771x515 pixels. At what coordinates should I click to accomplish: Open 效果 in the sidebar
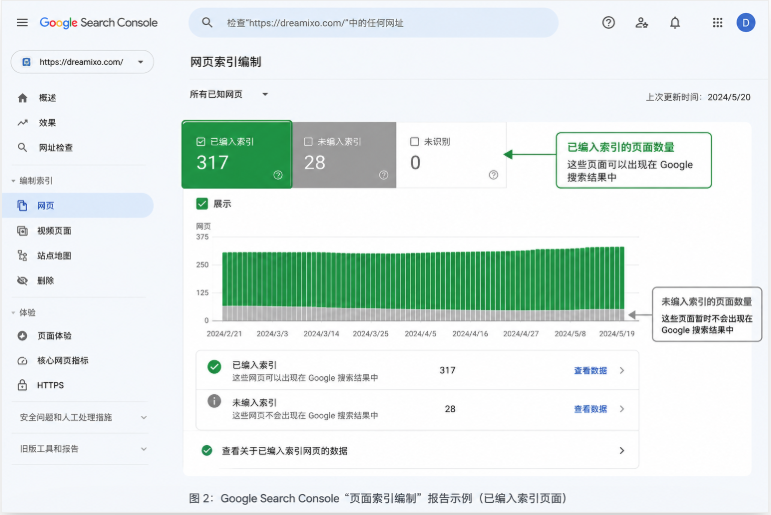48,122
